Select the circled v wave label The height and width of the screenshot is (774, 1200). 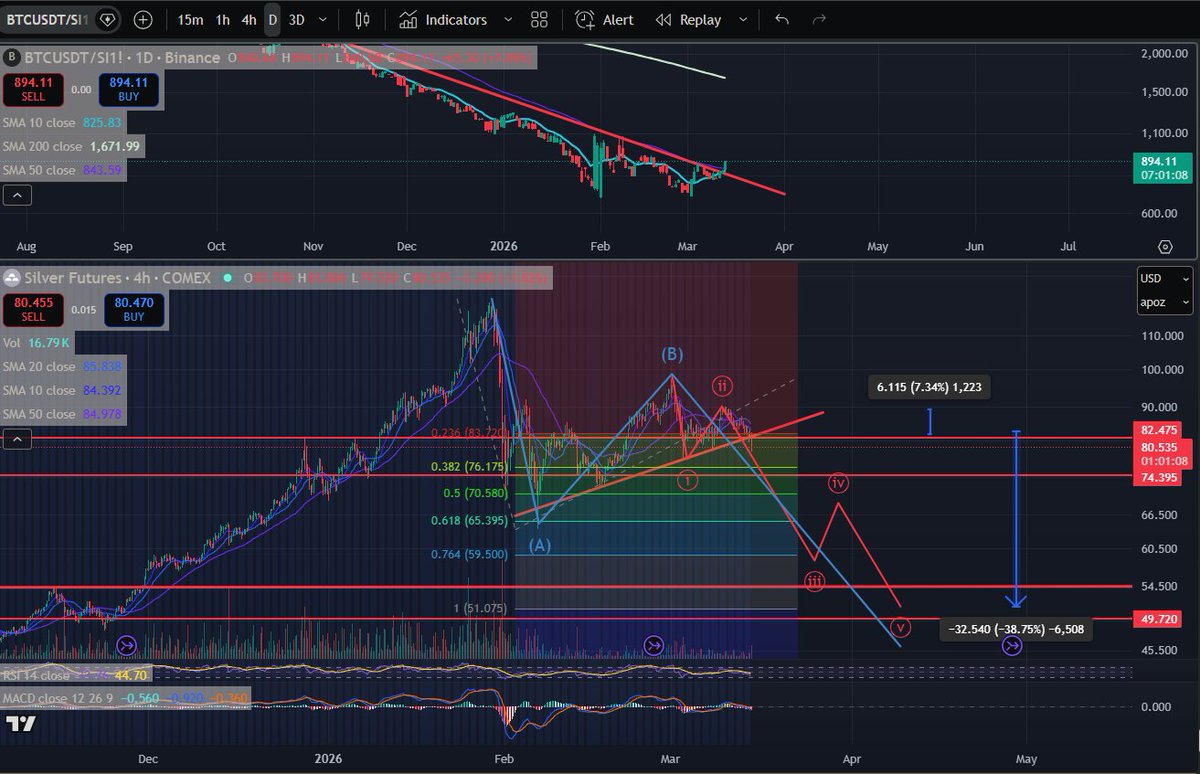click(902, 628)
